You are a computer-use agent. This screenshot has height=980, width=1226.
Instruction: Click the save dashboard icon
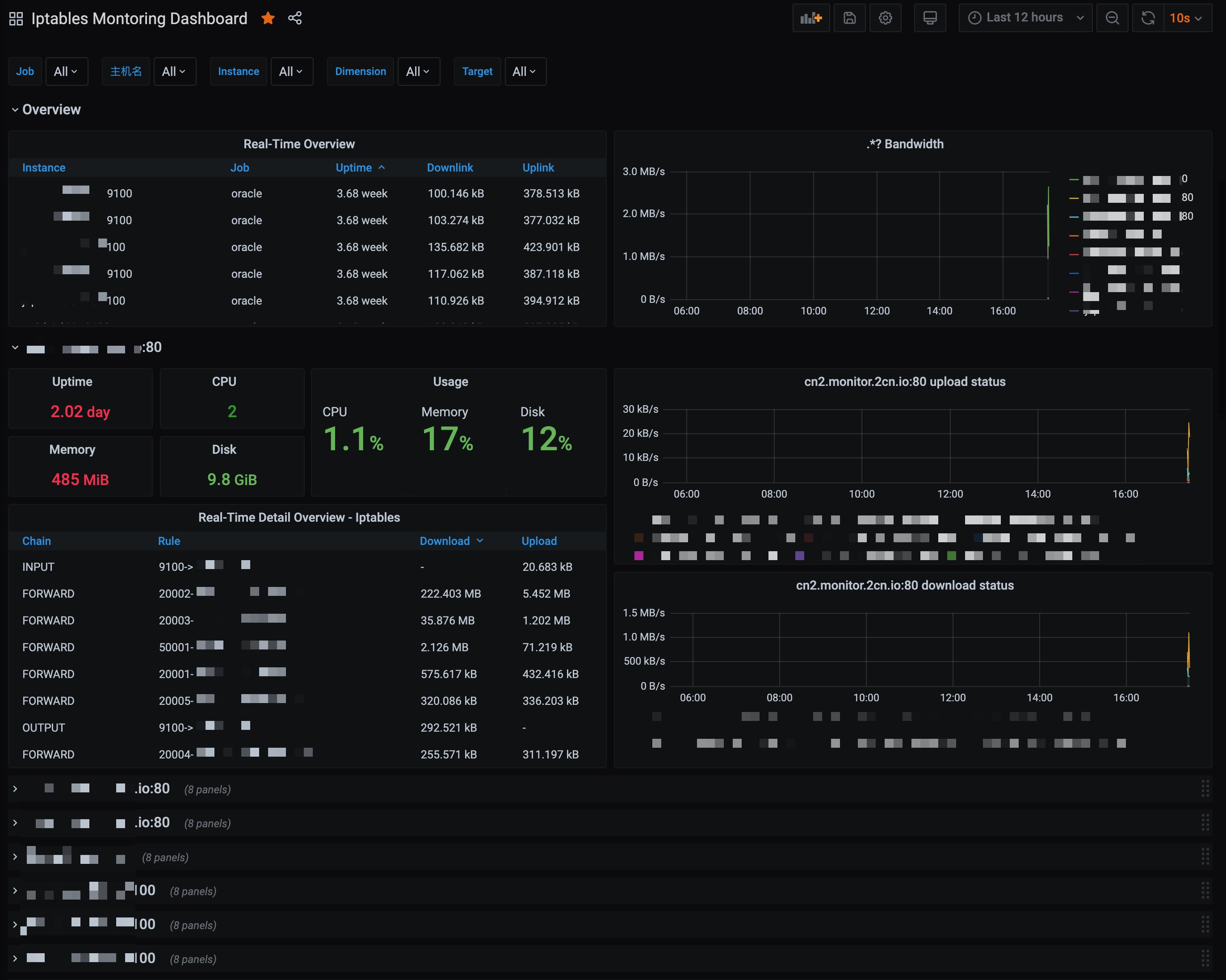click(x=849, y=18)
